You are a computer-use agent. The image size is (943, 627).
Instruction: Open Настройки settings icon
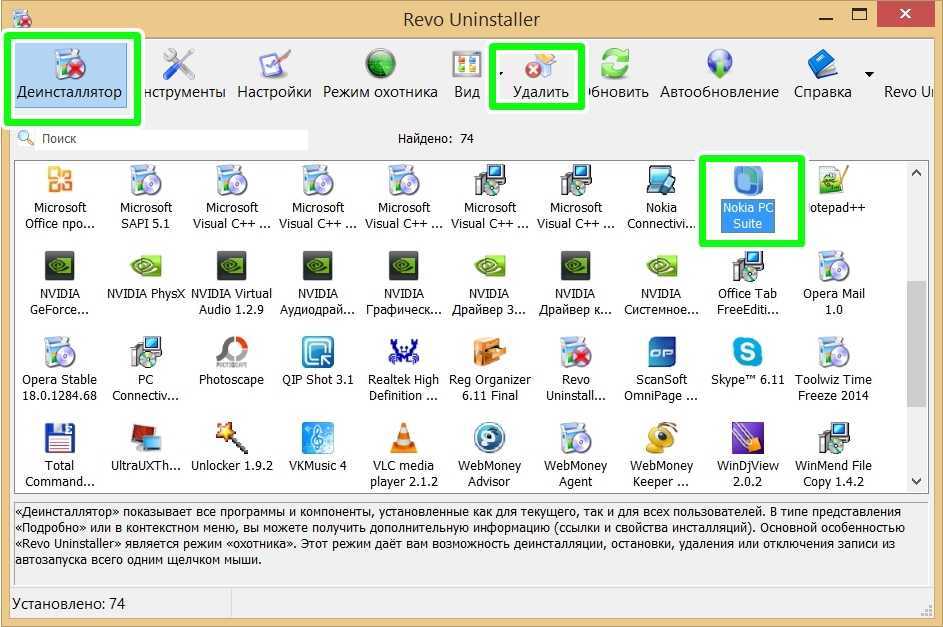coord(274,75)
